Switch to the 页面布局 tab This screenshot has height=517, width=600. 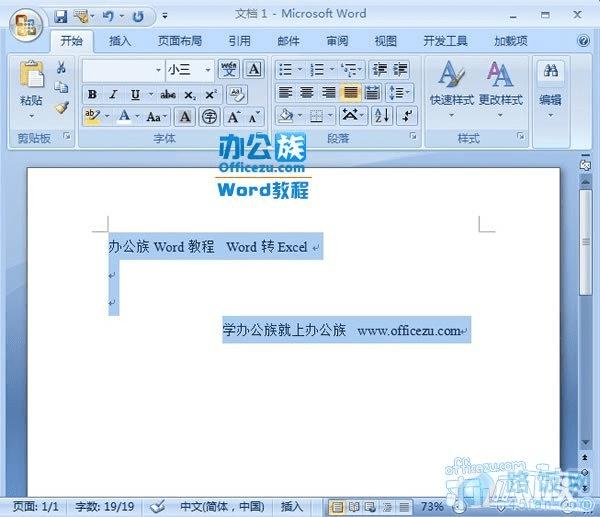click(180, 41)
